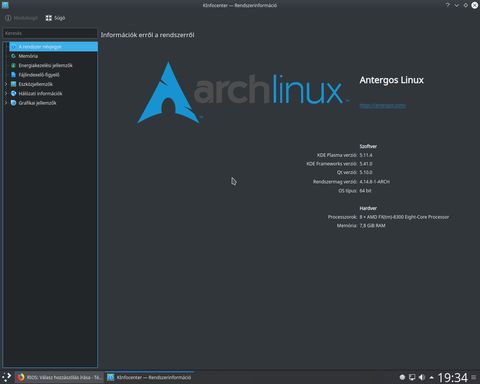Click the network monitor tray icon
Screen dimensions: 480x384
point(412,377)
